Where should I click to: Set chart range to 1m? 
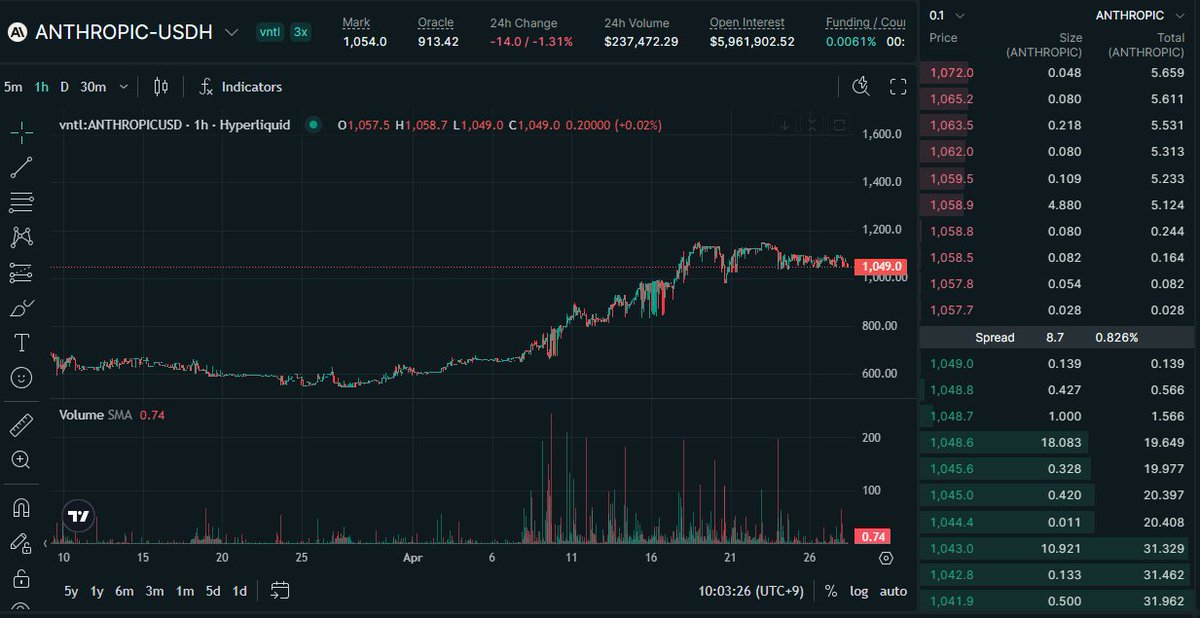point(184,591)
